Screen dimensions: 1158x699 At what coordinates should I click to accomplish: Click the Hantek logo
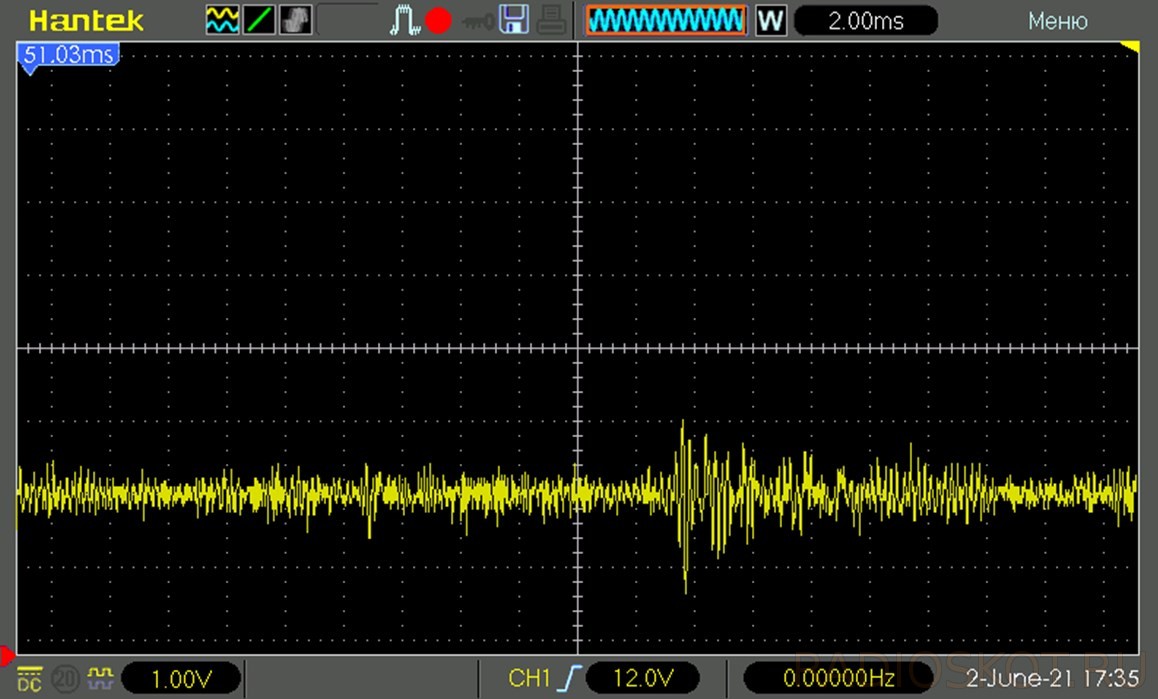[87, 20]
